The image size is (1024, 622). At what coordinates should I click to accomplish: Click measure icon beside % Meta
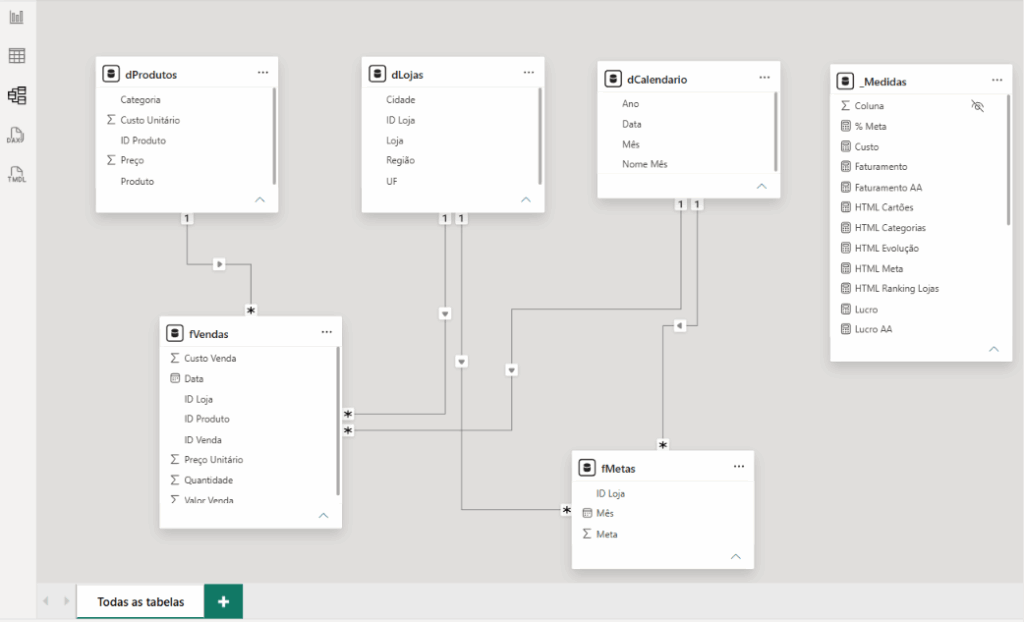tap(846, 126)
